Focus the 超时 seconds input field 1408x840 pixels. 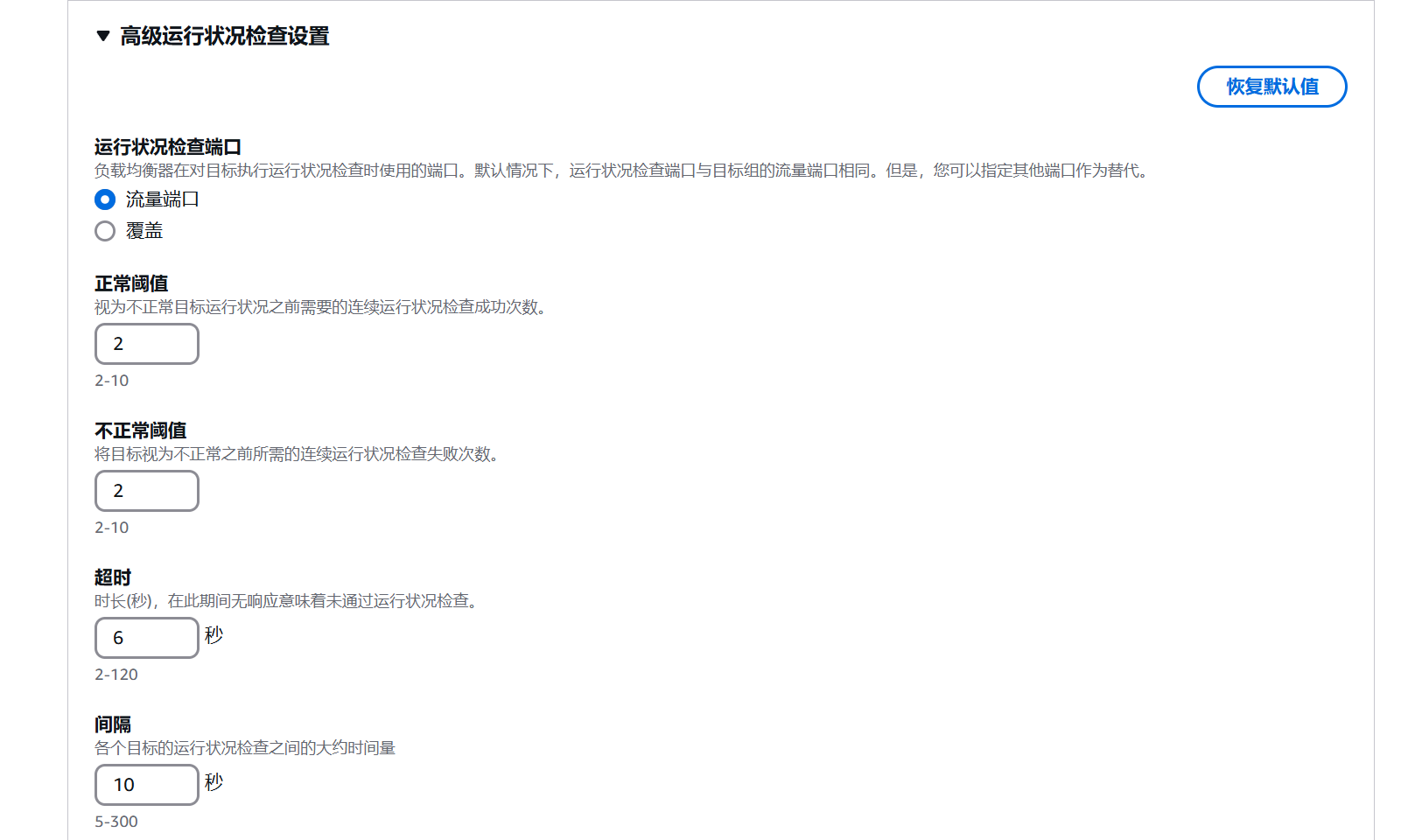(147, 638)
